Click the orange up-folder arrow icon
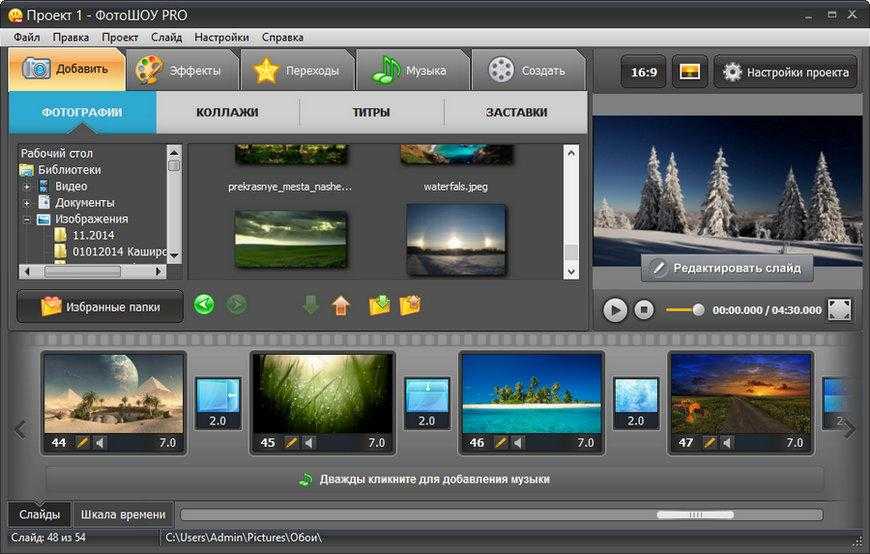This screenshot has width=870, height=554. coord(341,305)
